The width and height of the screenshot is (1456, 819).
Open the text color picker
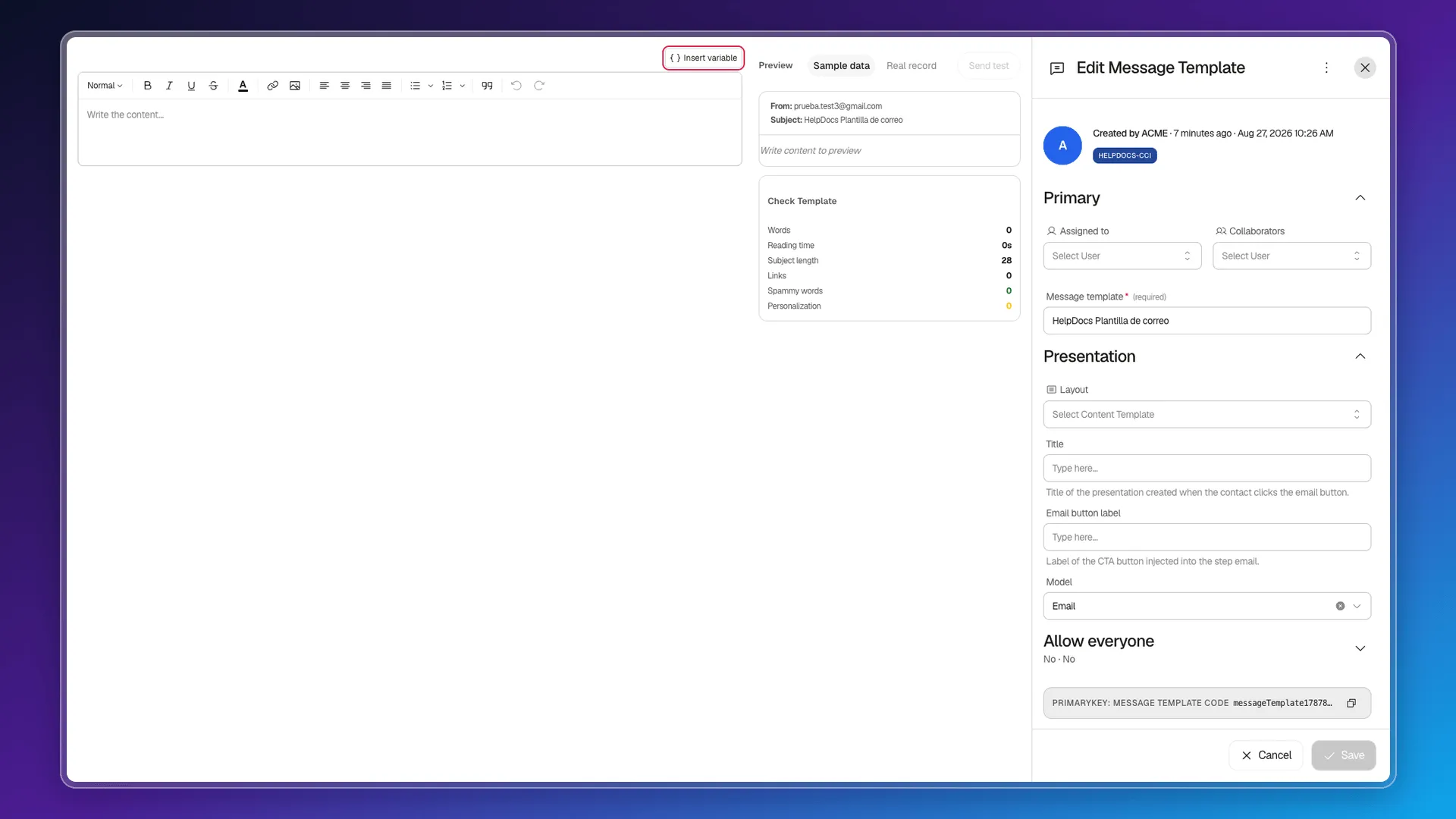(243, 86)
